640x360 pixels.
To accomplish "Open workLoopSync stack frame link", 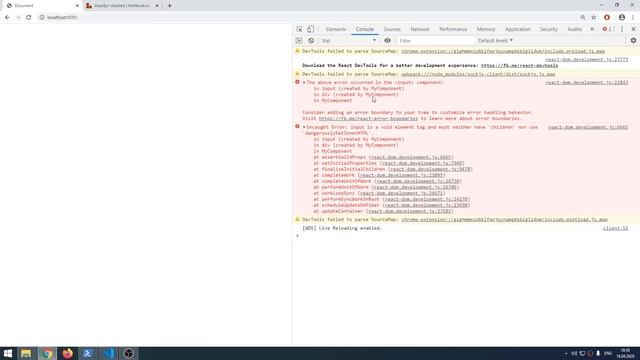I will 401,193.
